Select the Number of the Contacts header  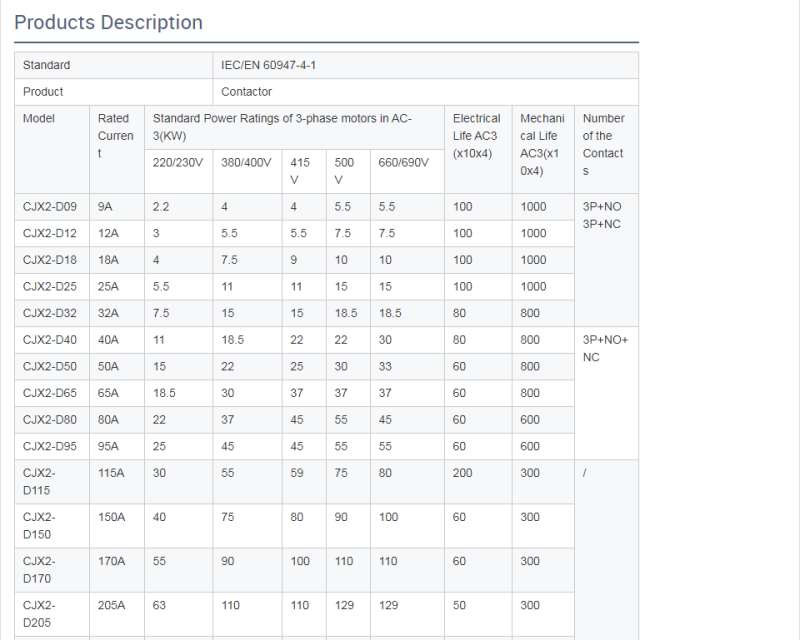coord(603,144)
